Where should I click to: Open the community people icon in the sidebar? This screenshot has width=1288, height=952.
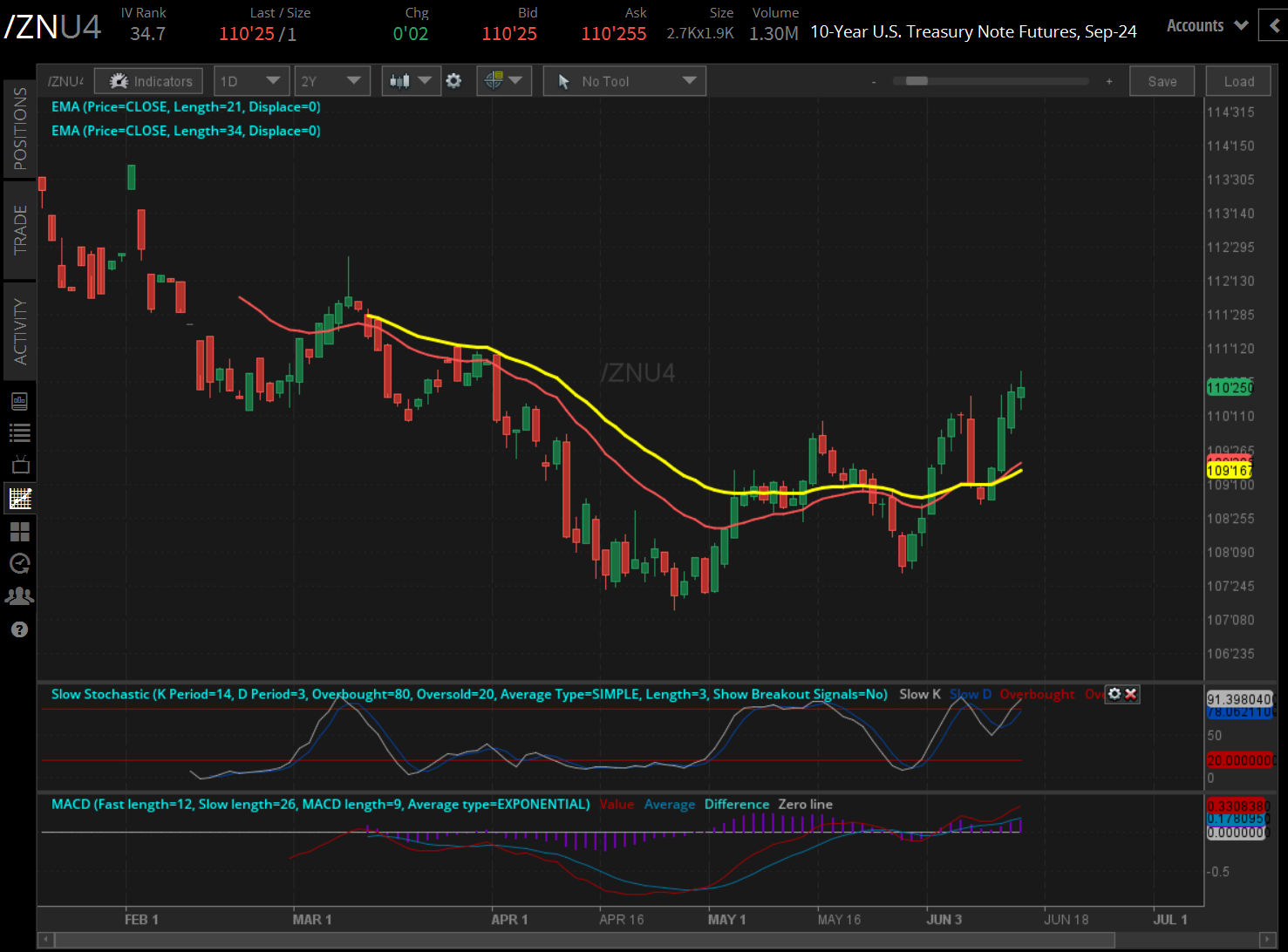coord(19,595)
